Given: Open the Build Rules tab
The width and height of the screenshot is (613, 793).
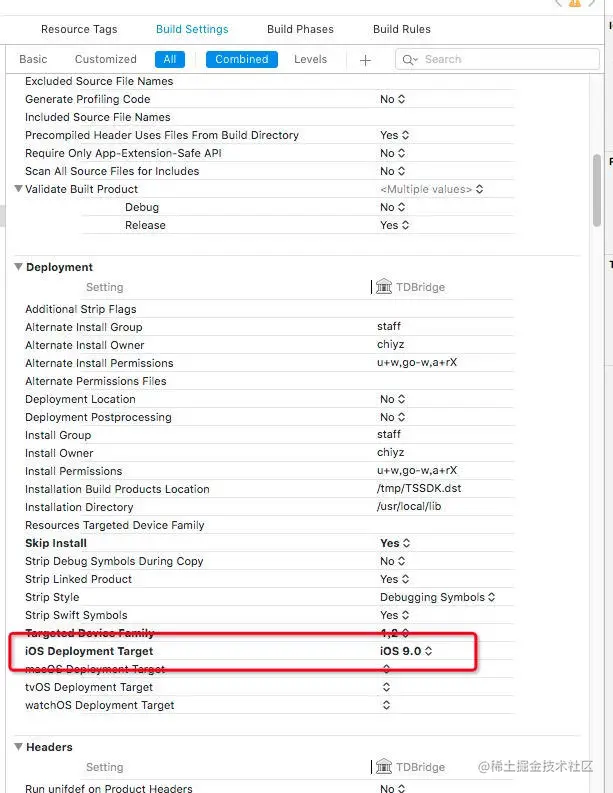Looking at the screenshot, I should point(402,29).
